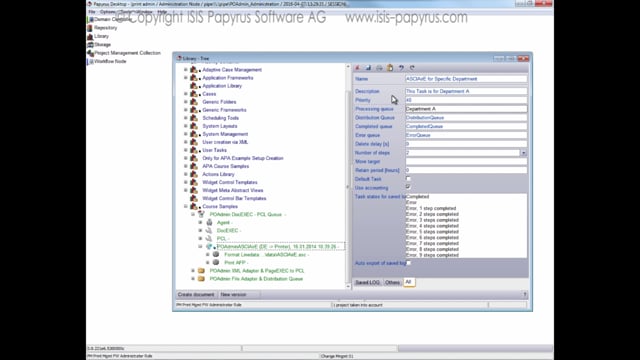Open the Workflow Node icon
Viewport: 640px width, 360px height.
[x=90, y=61]
